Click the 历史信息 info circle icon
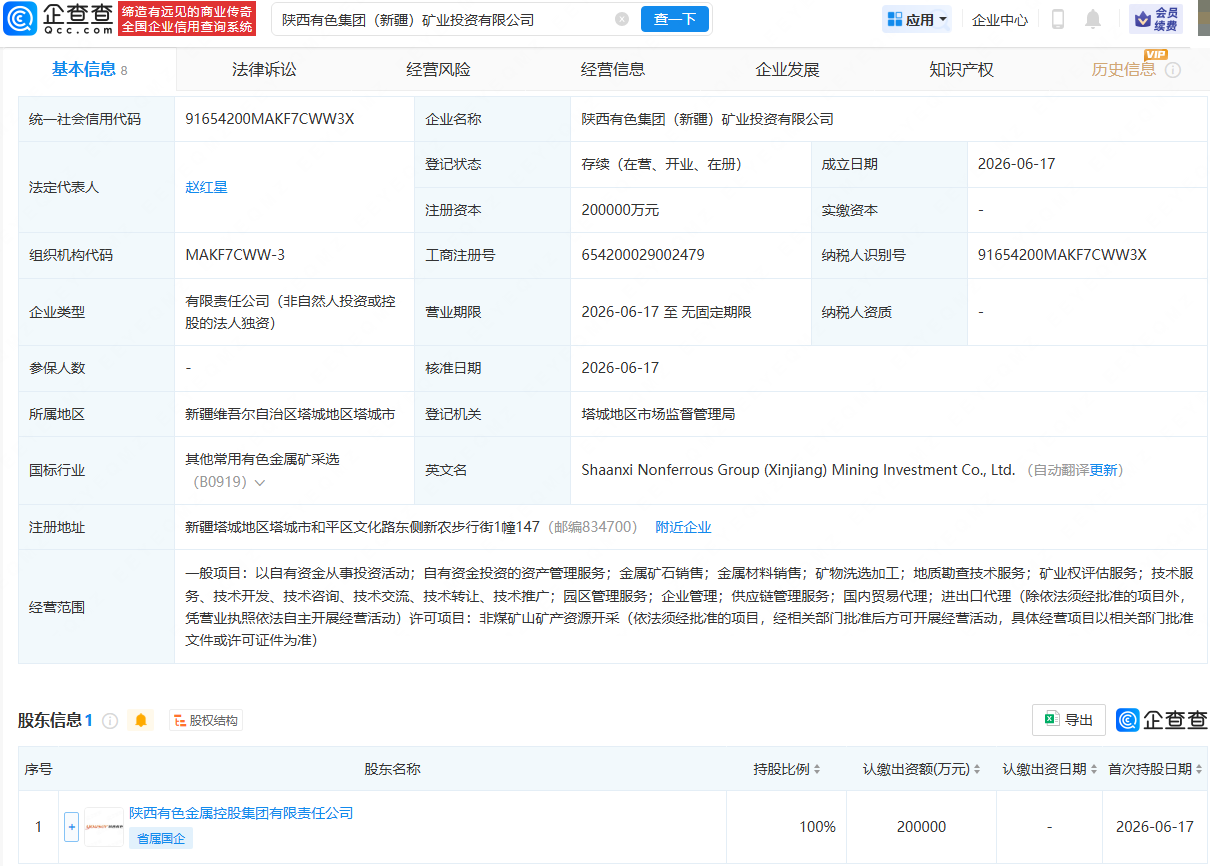 pyautogui.click(x=1173, y=70)
